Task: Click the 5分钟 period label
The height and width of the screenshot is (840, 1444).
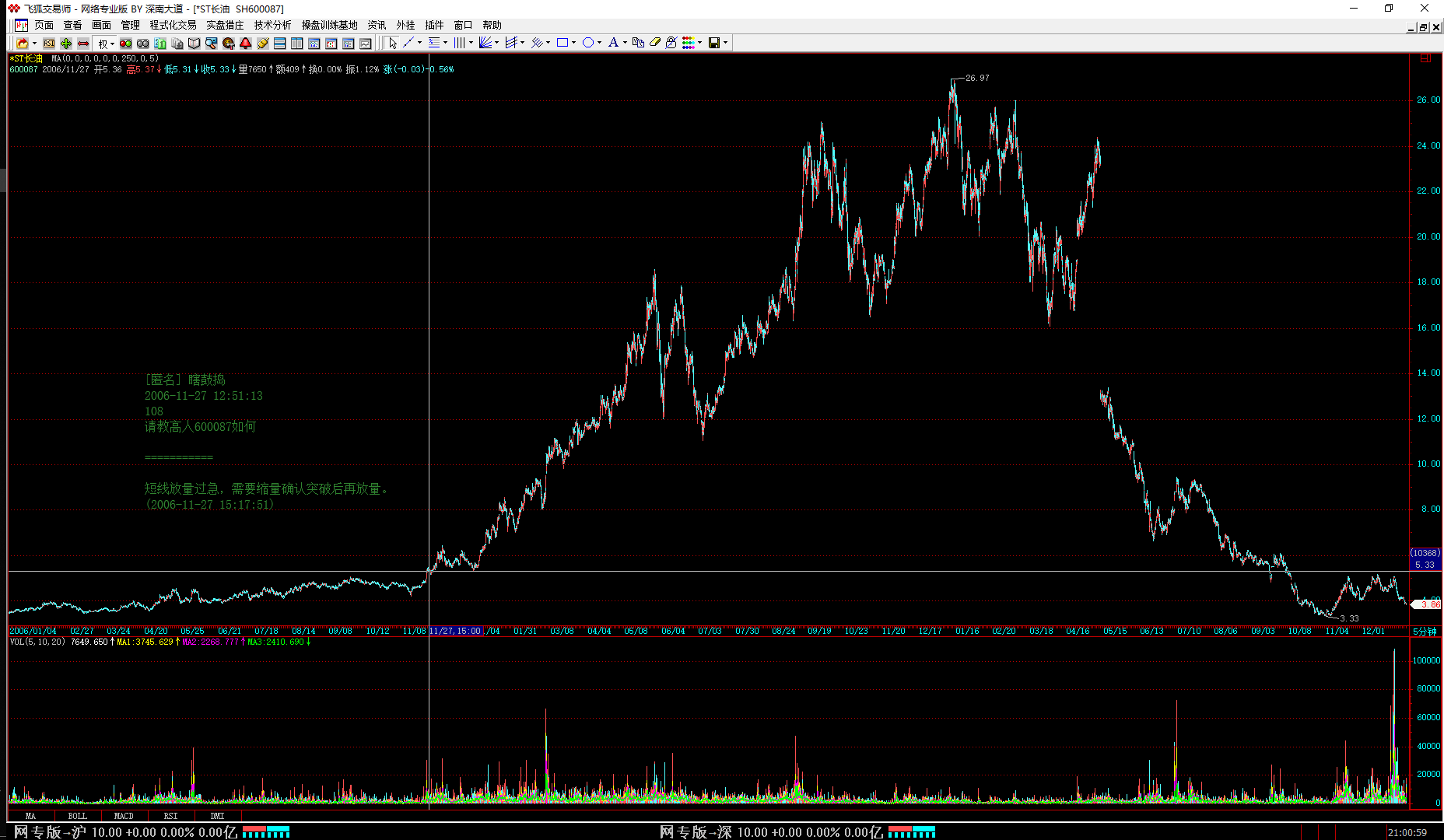Action: point(1424,632)
